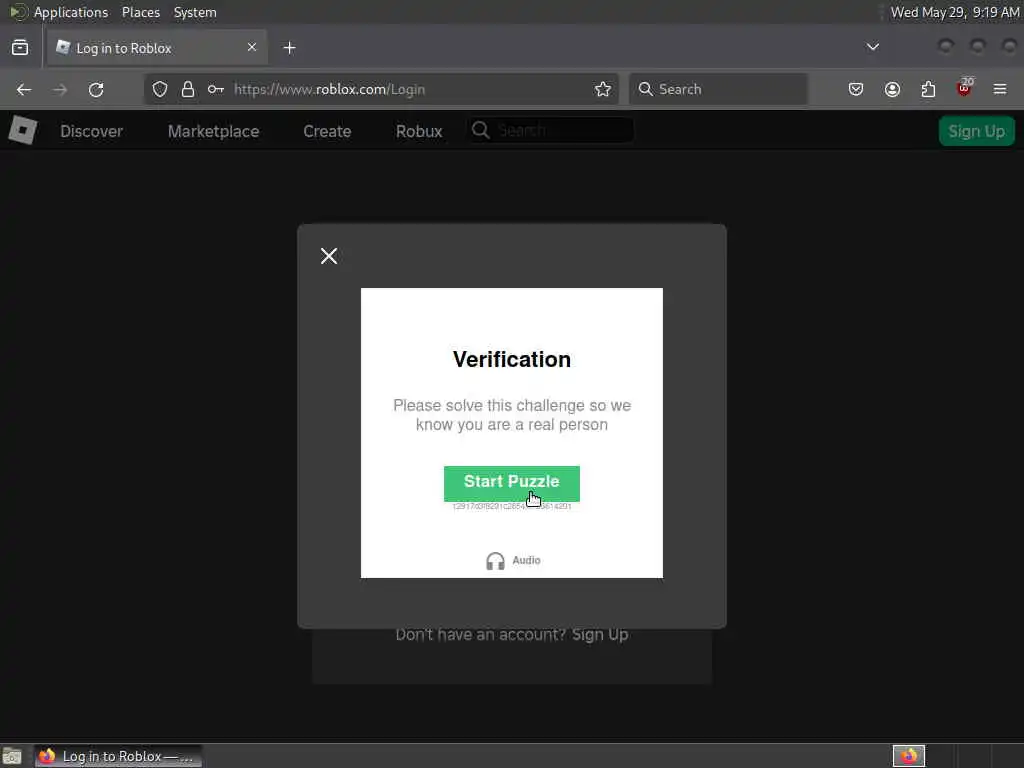This screenshot has width=1024, height=768.
Task: Click the Verification heading text
Action: pos(511,359)
